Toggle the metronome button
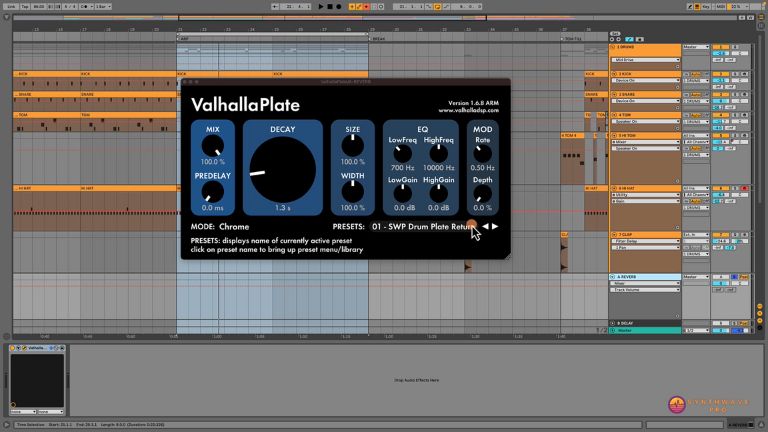The width and height of the screenshot is (768, 432). [x=84, y=6]
